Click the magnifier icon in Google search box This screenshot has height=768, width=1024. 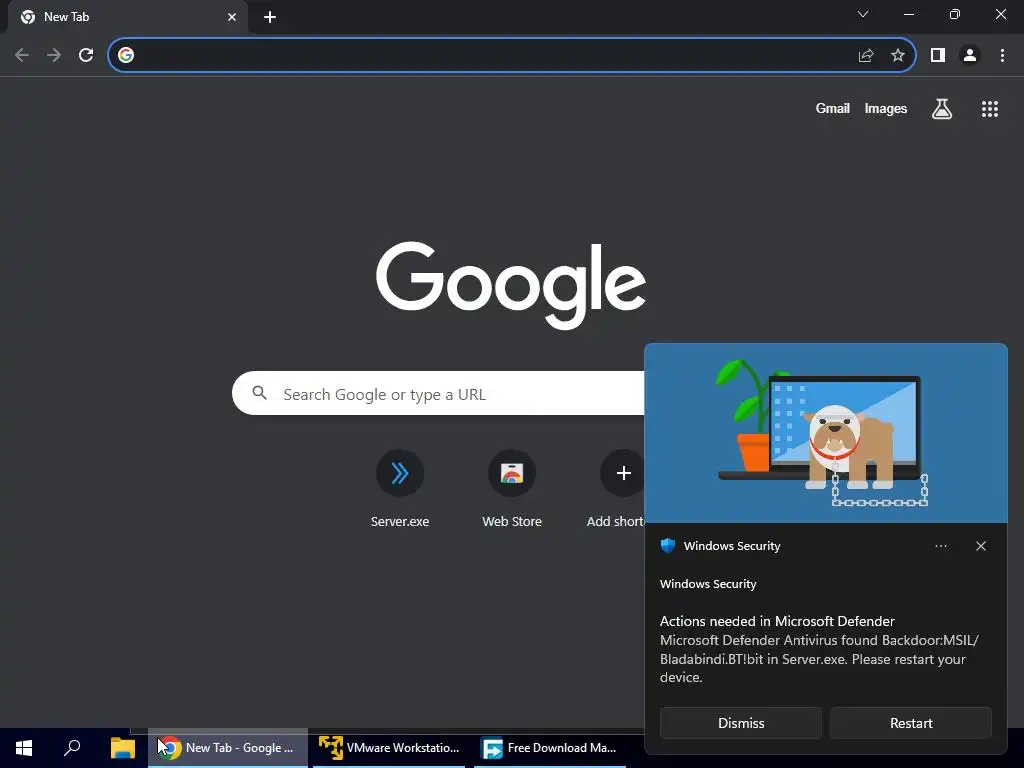tap(259, 393)
